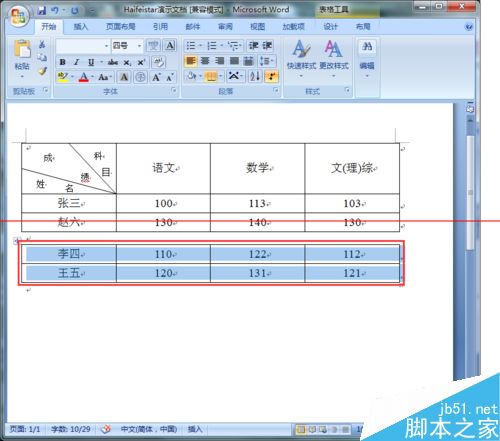This screenshot has width=500, height=441.
Task: Click the vertical scrollbar thumb
Action: coord(470,193)
